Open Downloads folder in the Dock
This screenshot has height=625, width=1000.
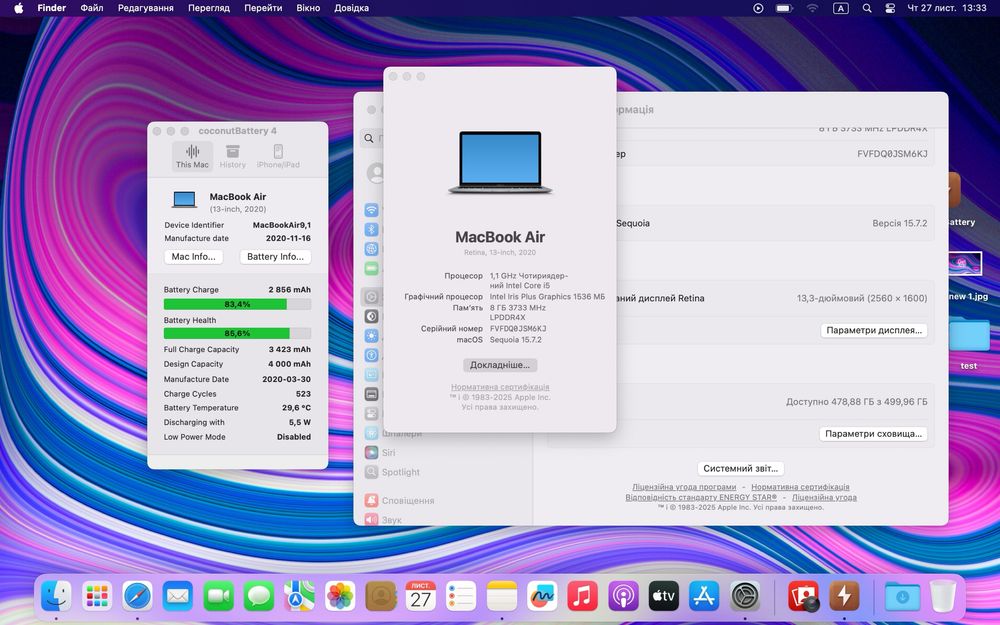click(902, 597)
